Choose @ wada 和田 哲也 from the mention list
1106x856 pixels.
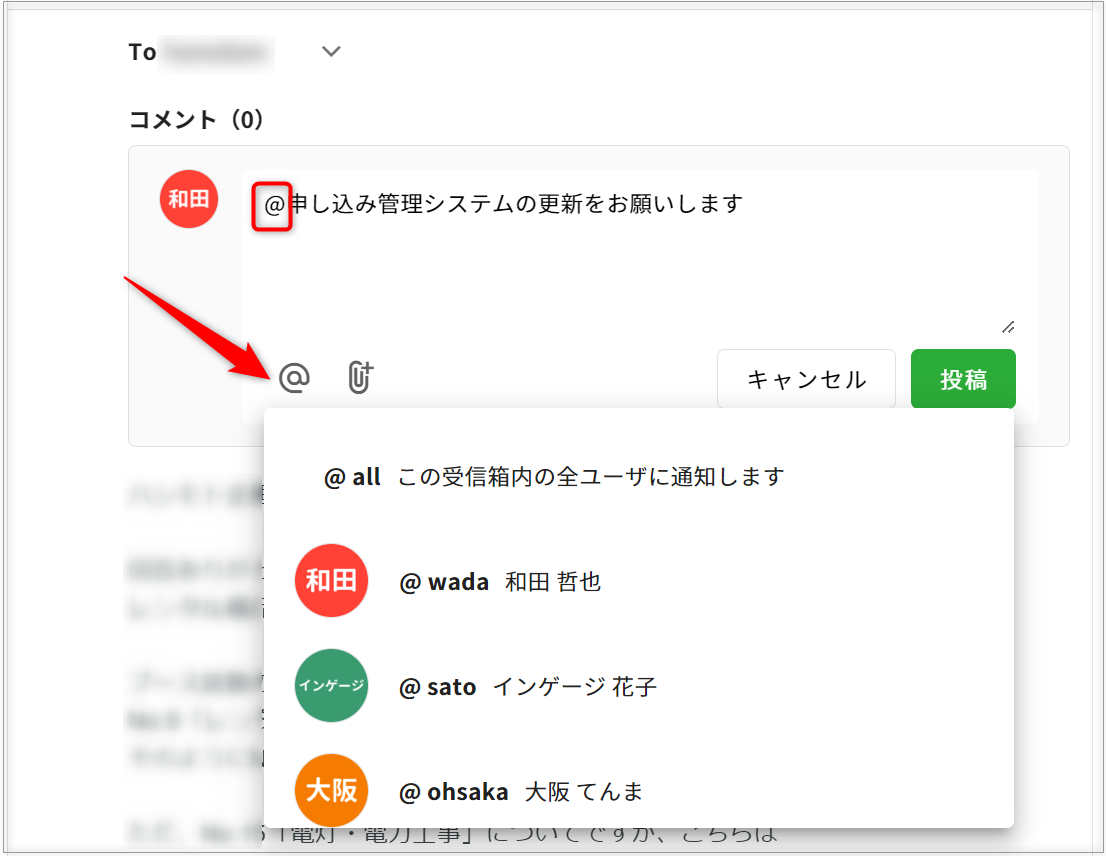pyautogui.click(x=500, y=582)
